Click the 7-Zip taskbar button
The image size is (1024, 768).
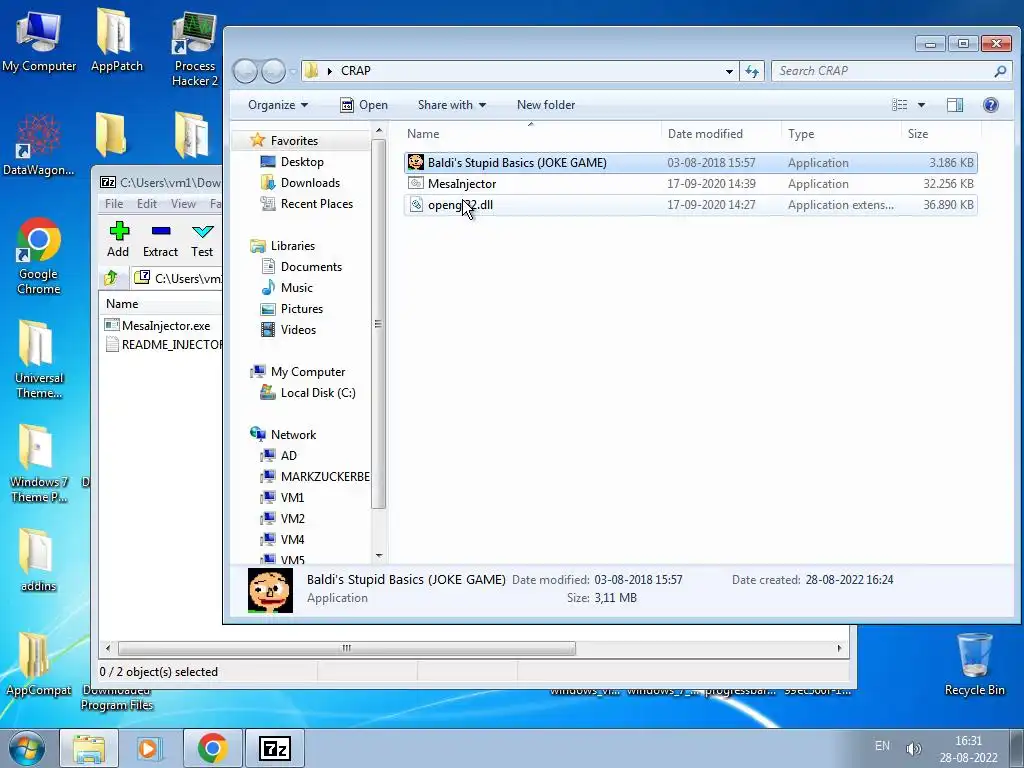point(274,748)
